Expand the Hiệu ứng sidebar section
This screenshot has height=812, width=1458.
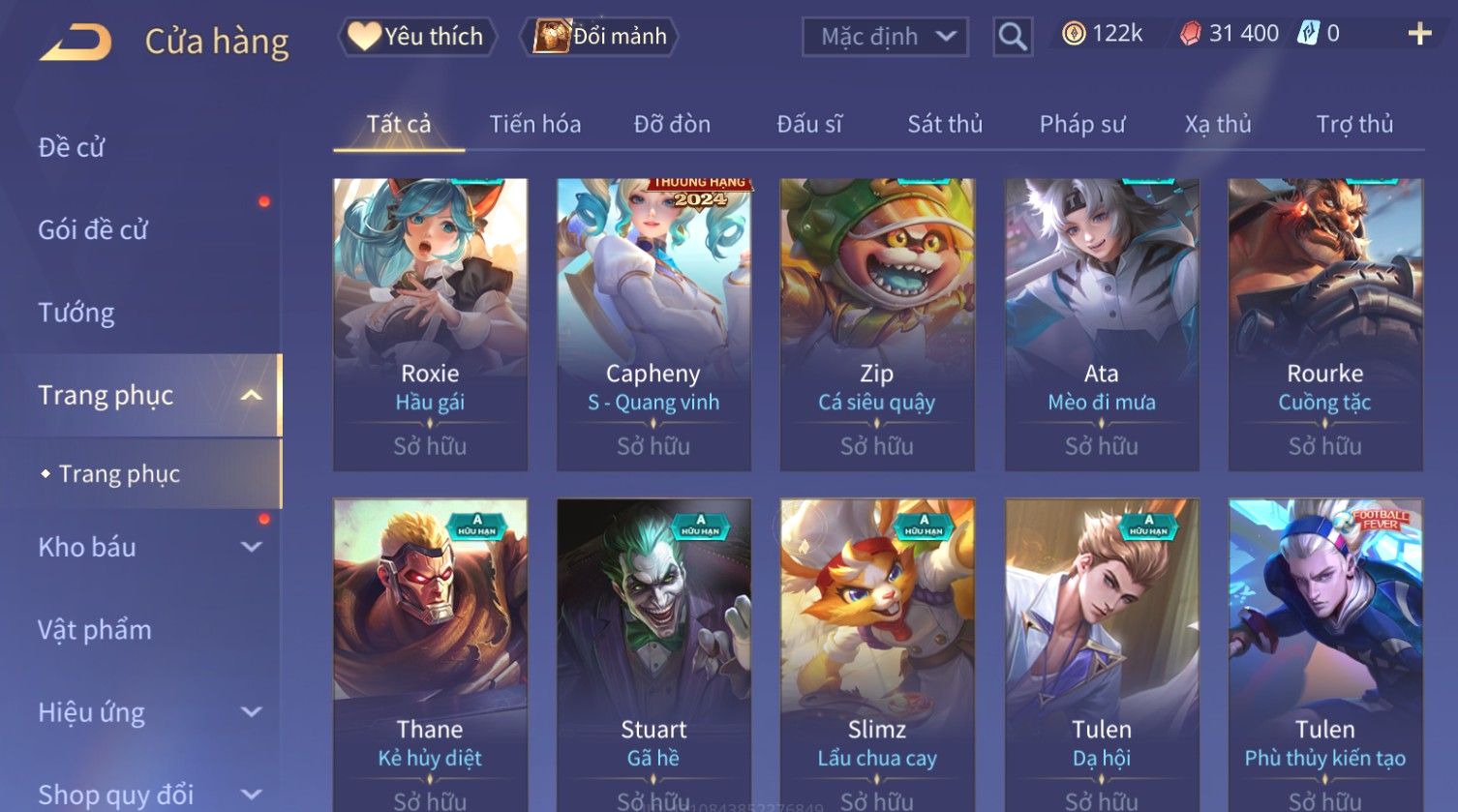[x=251, y=712]
